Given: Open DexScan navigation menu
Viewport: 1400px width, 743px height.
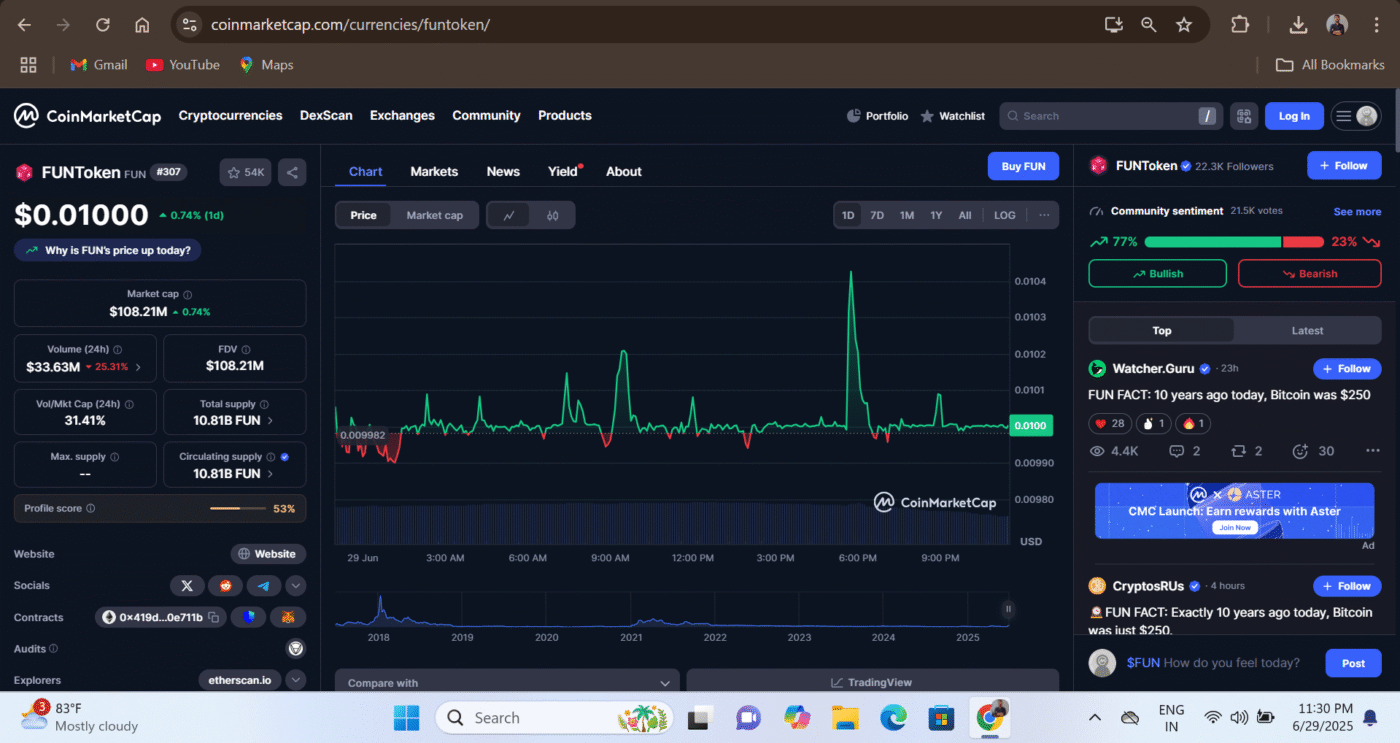Looking at the screenshot, I should (326, 116).
